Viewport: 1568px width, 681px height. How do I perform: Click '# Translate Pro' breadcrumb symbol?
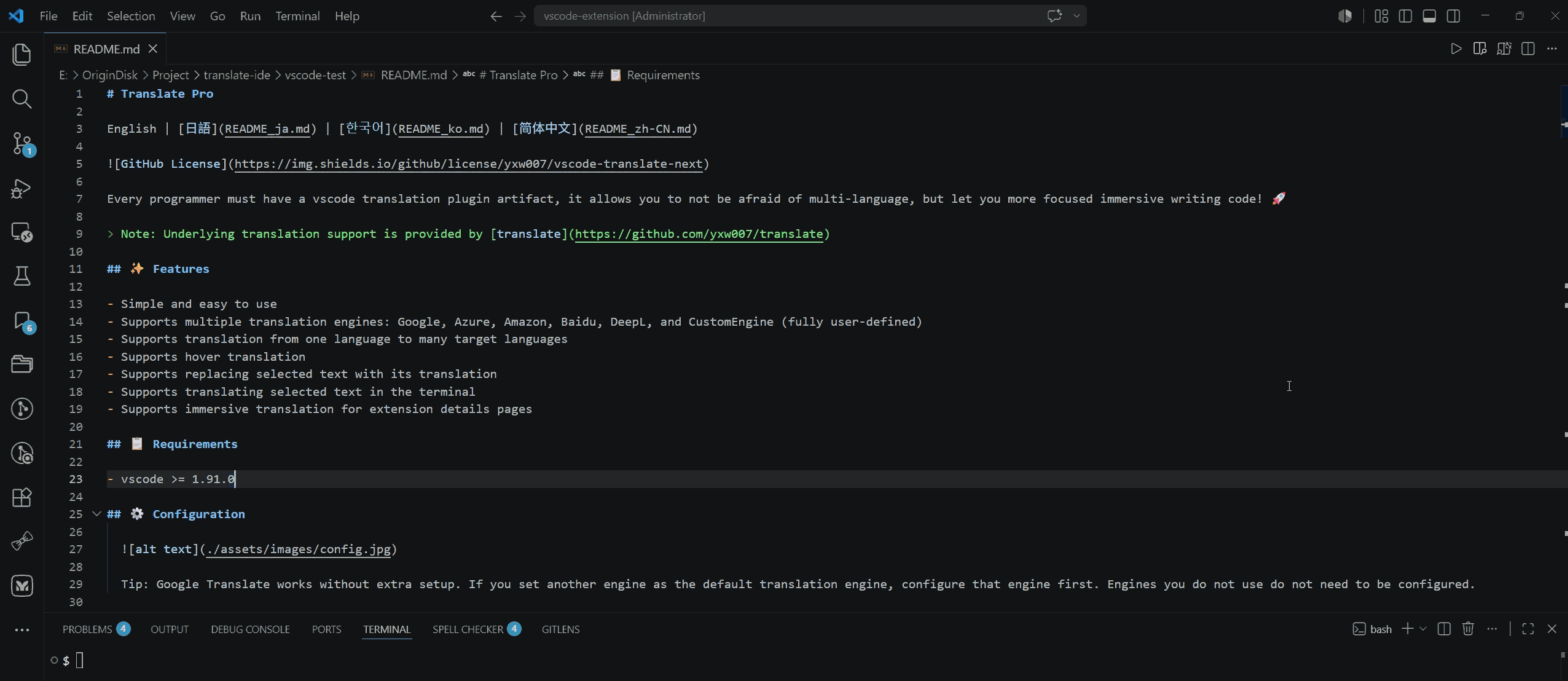click(x=510, y=75)
